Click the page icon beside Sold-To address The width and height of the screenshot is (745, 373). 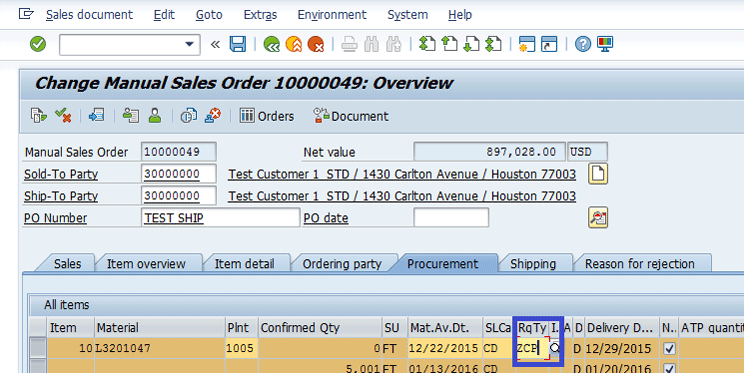click(598, 174)
